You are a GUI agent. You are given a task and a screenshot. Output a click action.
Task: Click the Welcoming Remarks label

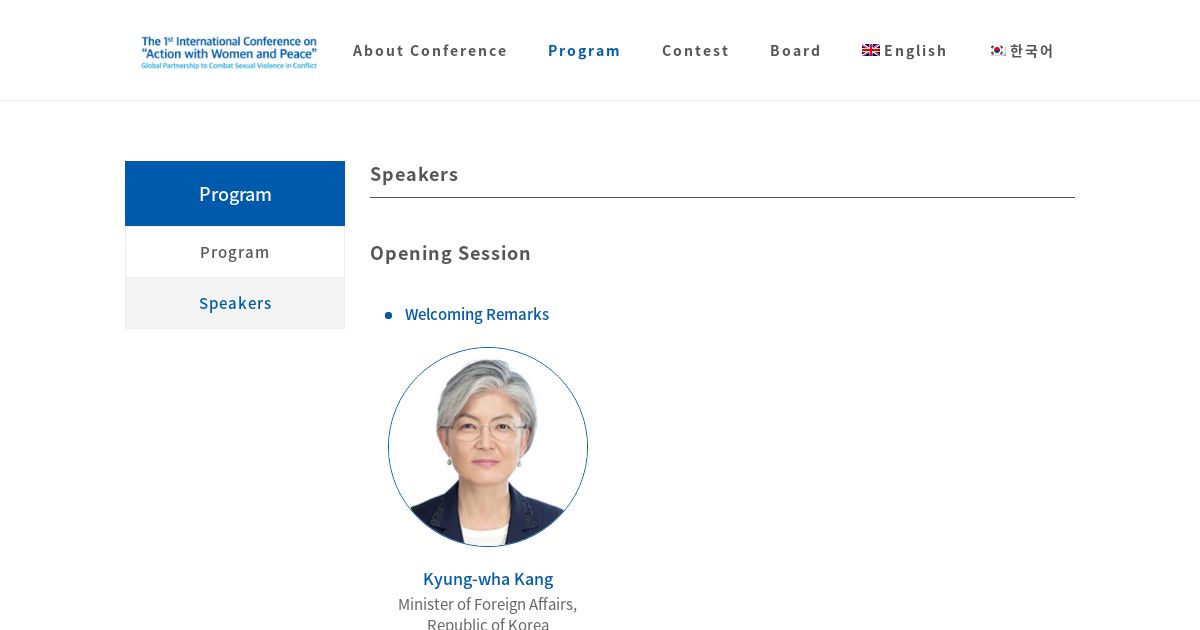pos(477,314)
